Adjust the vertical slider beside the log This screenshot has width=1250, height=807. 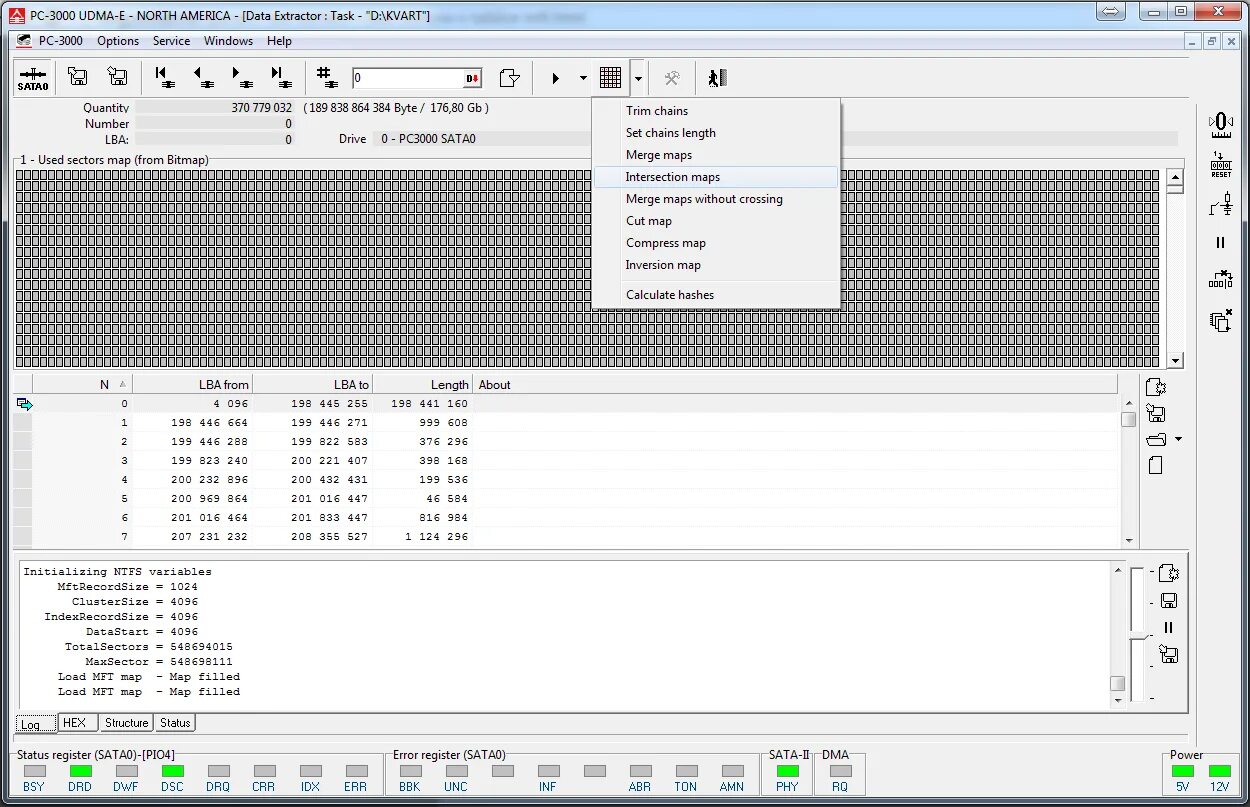pos(1137,635)
